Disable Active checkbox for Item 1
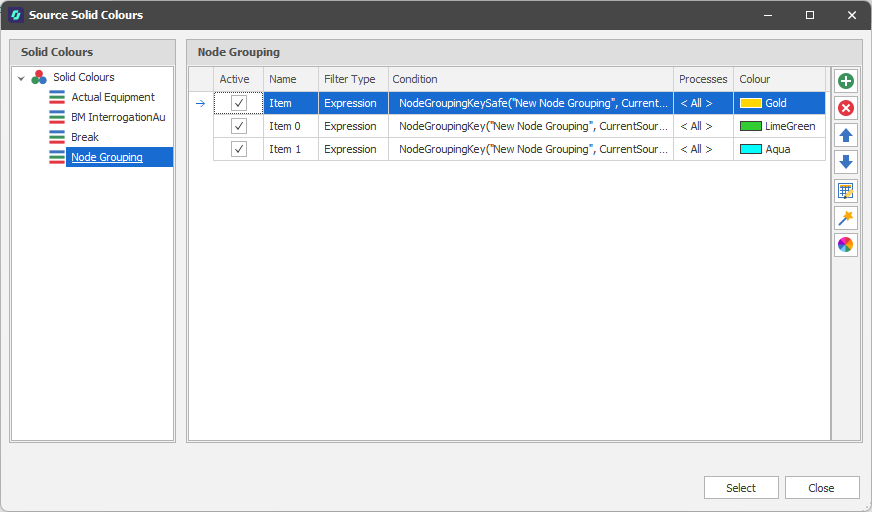This screenshot has height=512, width=873. [x=239, y=149]
